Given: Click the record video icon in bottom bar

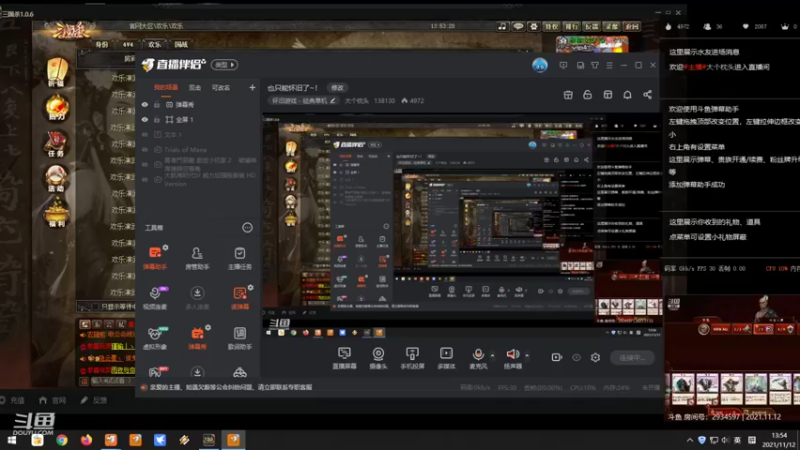Looking at the screenshot, I should 557,358.
